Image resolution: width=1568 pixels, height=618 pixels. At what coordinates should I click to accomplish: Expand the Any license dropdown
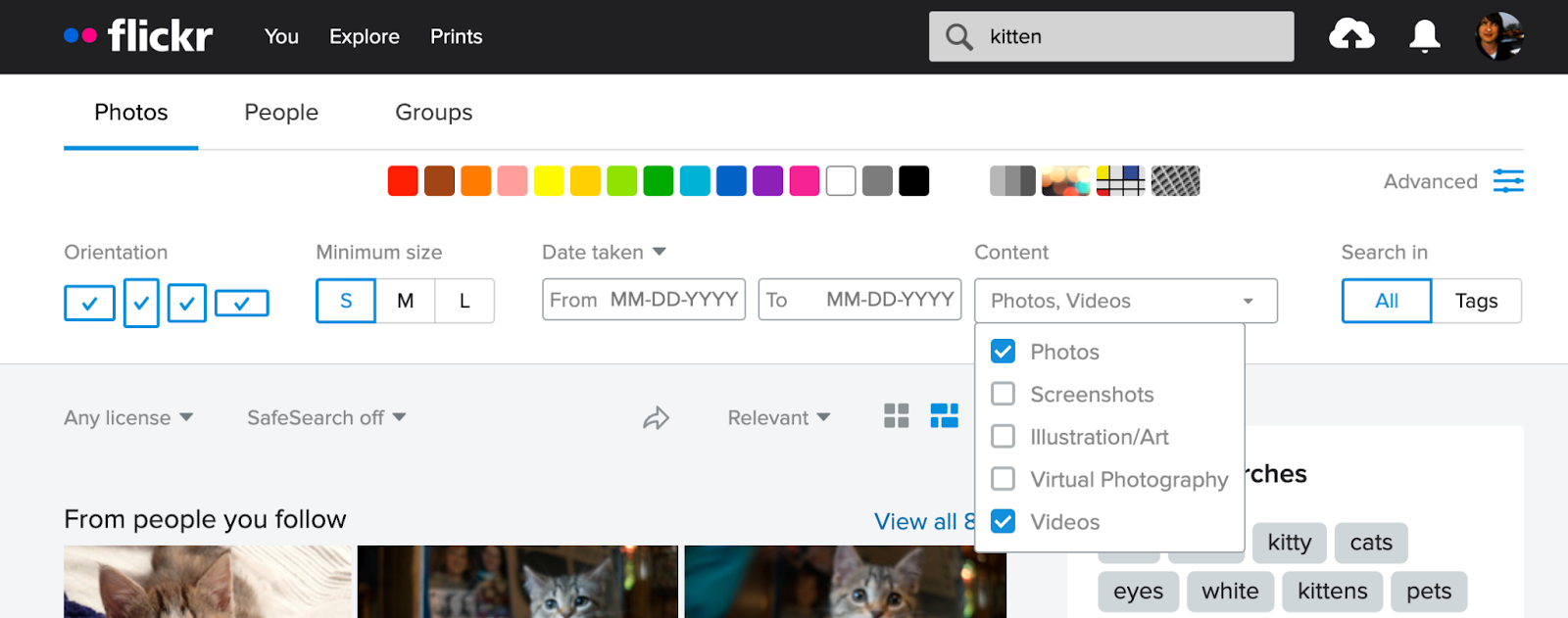(128, 418)
